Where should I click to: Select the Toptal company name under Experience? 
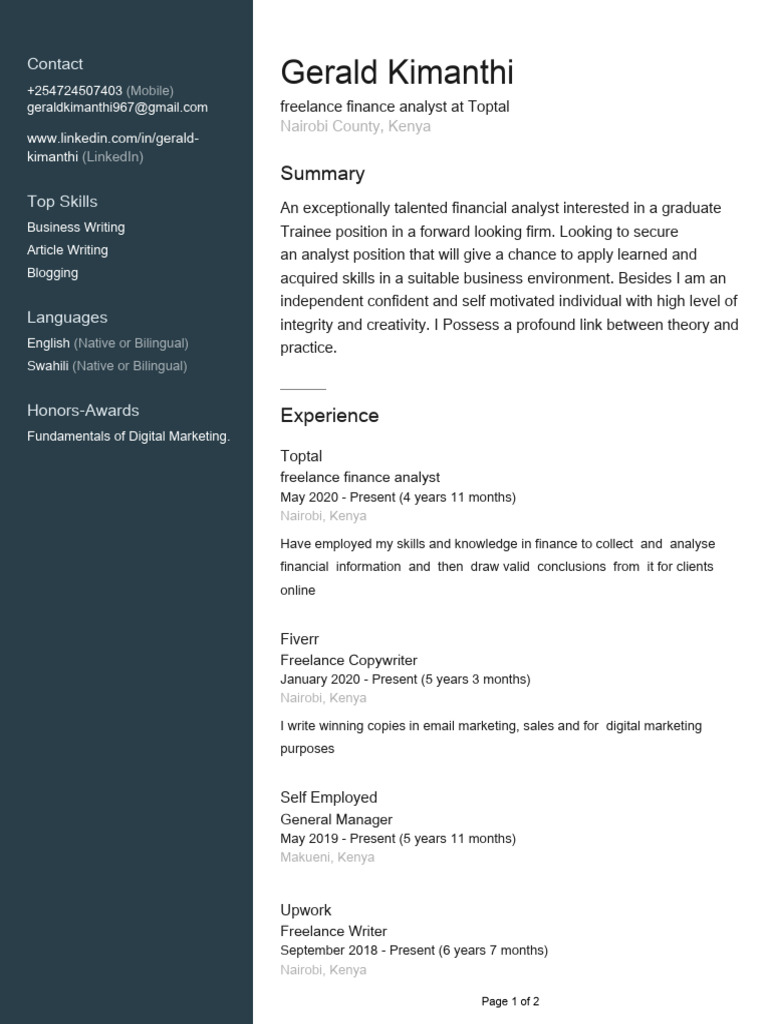pos(301,456)
